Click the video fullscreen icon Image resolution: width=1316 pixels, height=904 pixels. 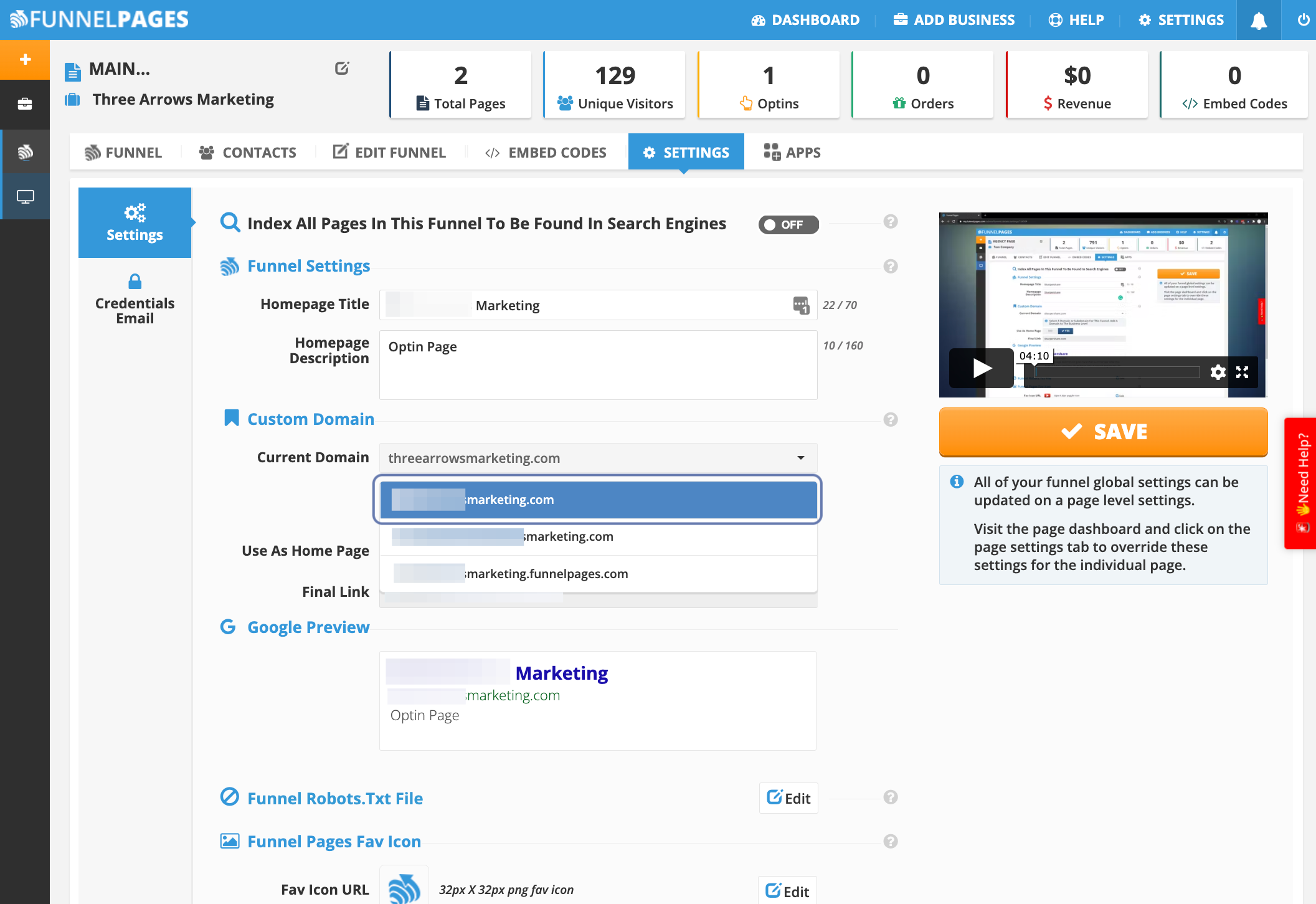[x=1243, y=373]
